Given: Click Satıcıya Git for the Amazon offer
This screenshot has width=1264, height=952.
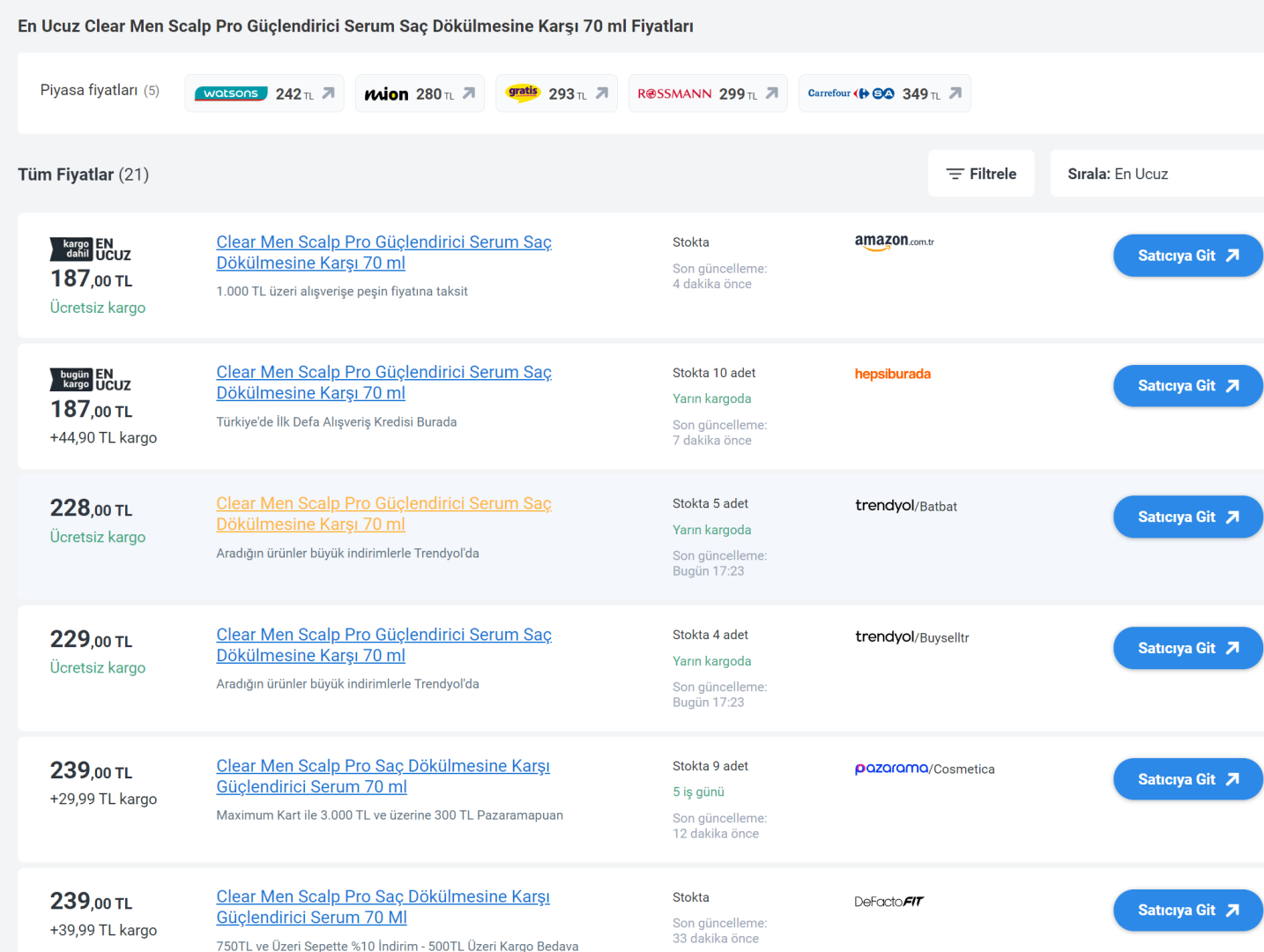Looking at the screenshot, I should (1187, 256).
